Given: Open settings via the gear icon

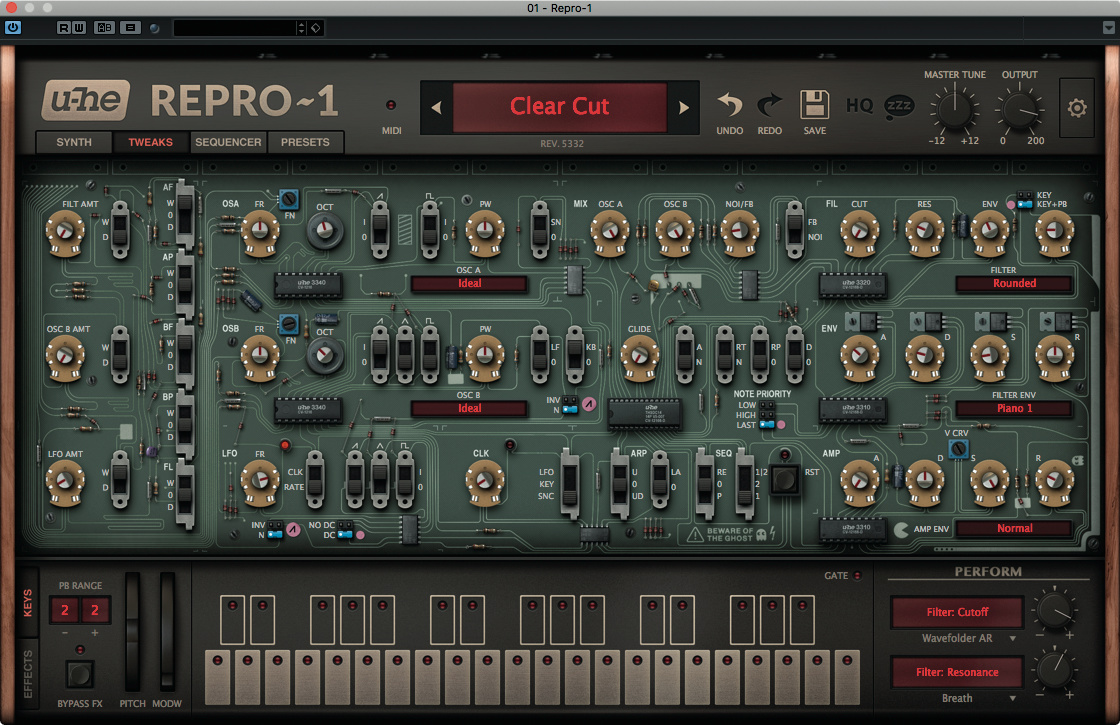Looking at the screenshot, I should 1077,107.
